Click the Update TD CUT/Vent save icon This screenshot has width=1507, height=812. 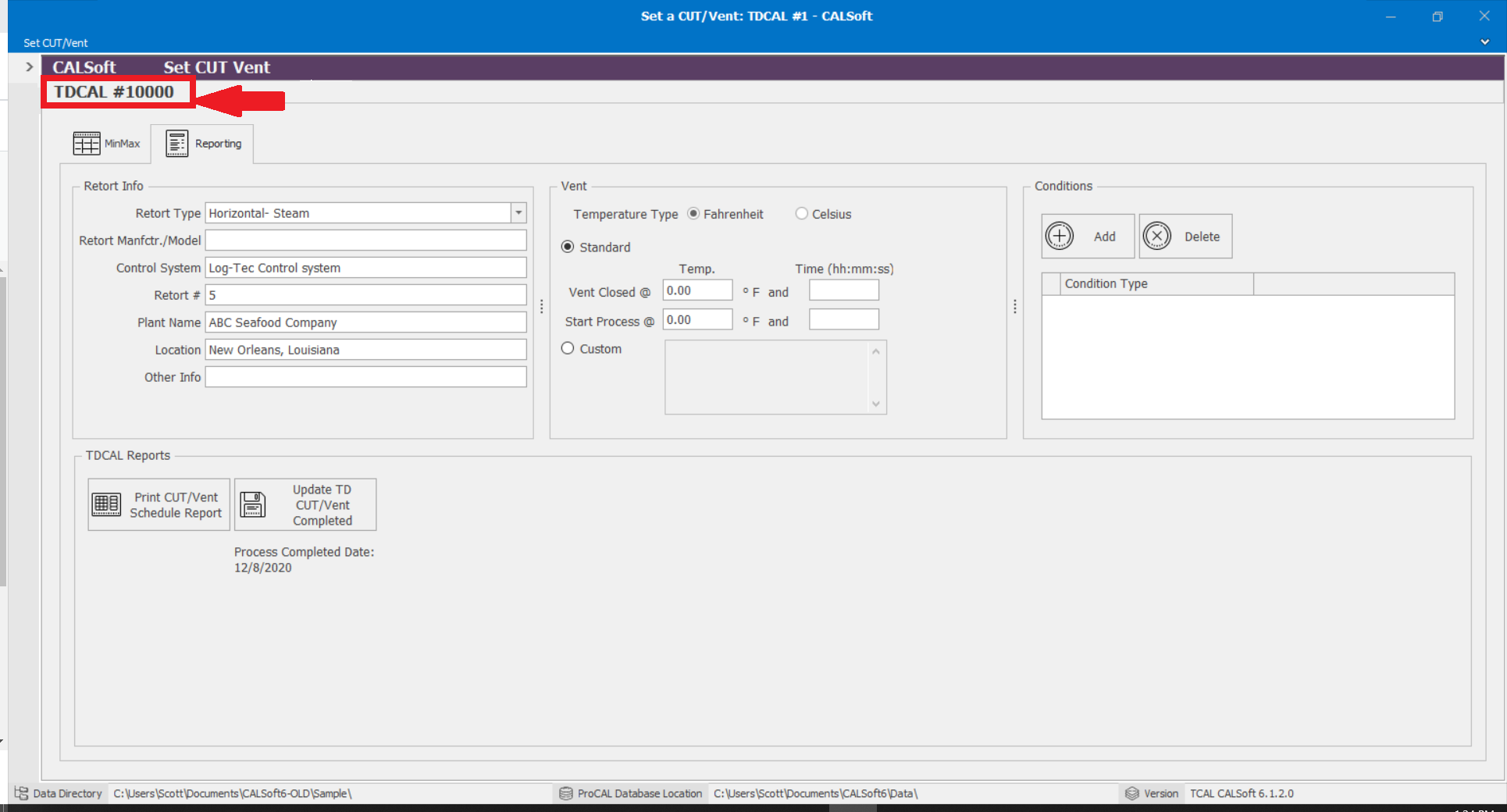pos(252,504)
